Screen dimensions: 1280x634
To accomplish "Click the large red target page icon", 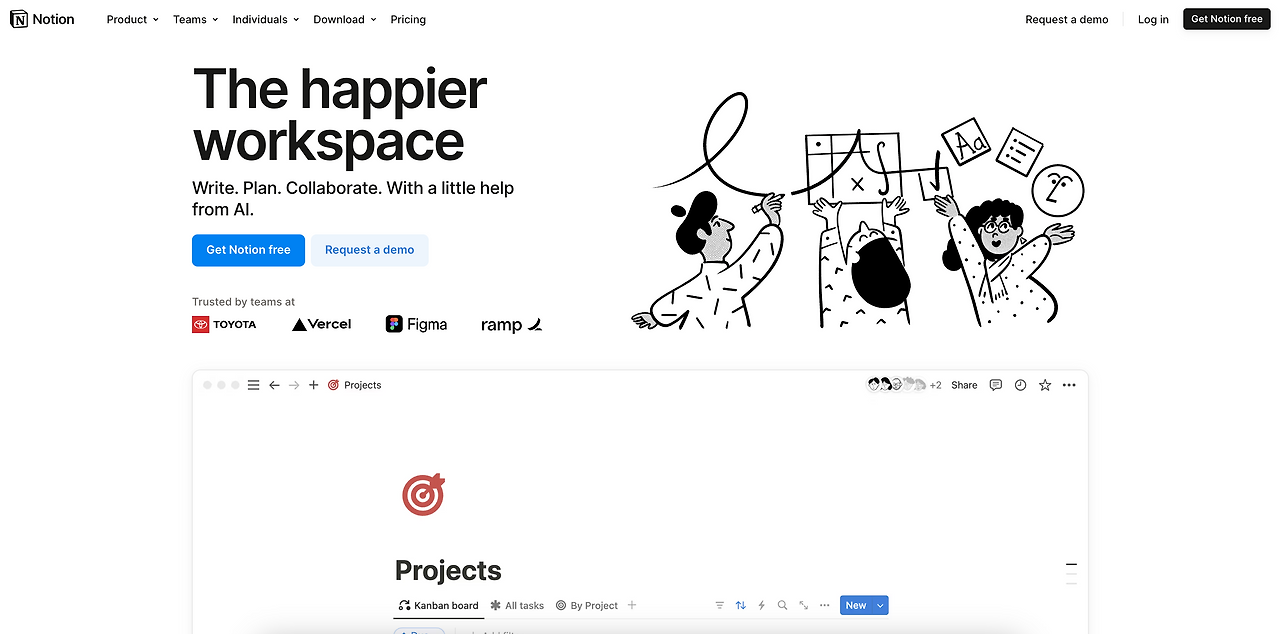I will pyautogui.click(x=423, y=495).
